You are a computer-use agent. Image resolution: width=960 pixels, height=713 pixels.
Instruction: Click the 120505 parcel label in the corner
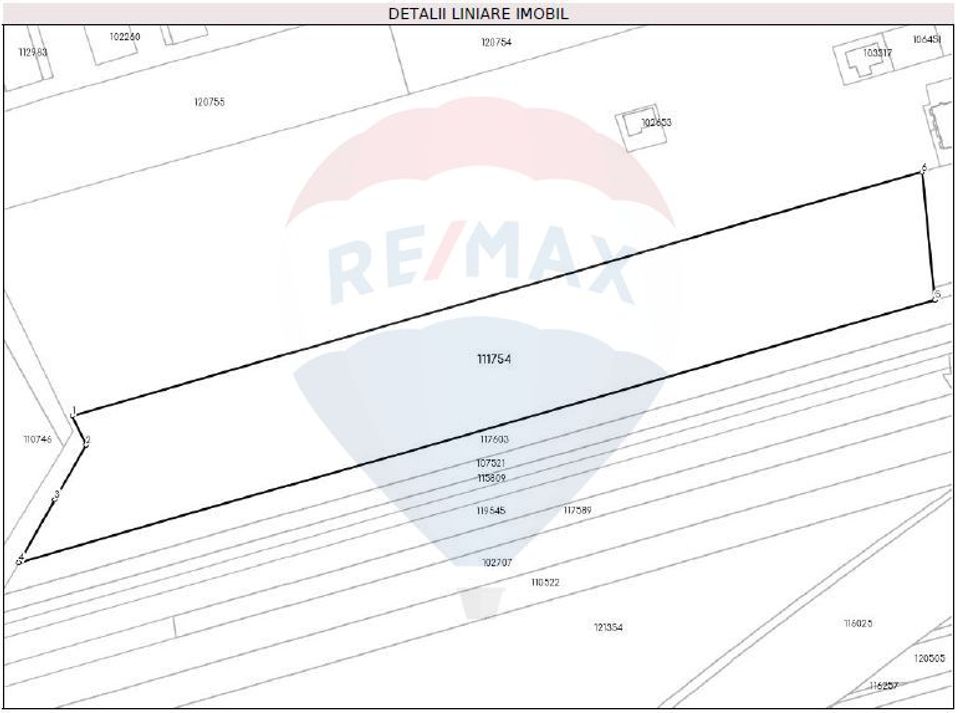[x=930, y=659]
